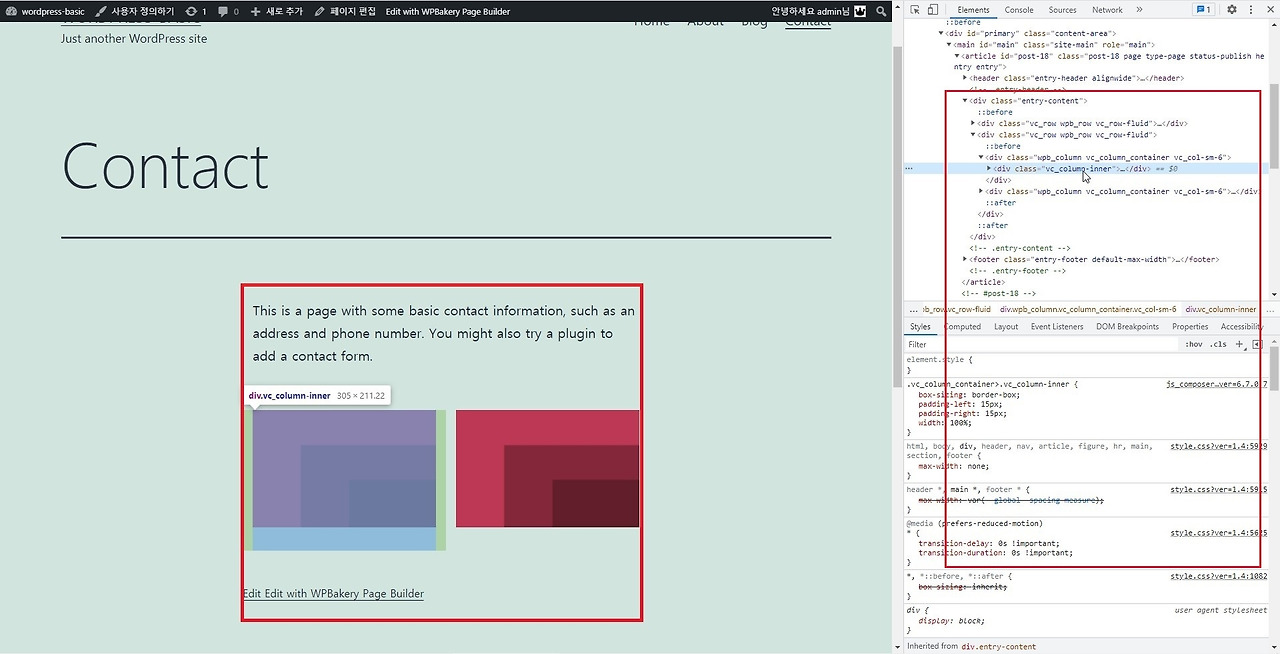Image resolution: width=1280 pixels, height=654 pixels.
Task: Switch to the Console tab
Action: pyautogui.click(x=1019, y=10)
